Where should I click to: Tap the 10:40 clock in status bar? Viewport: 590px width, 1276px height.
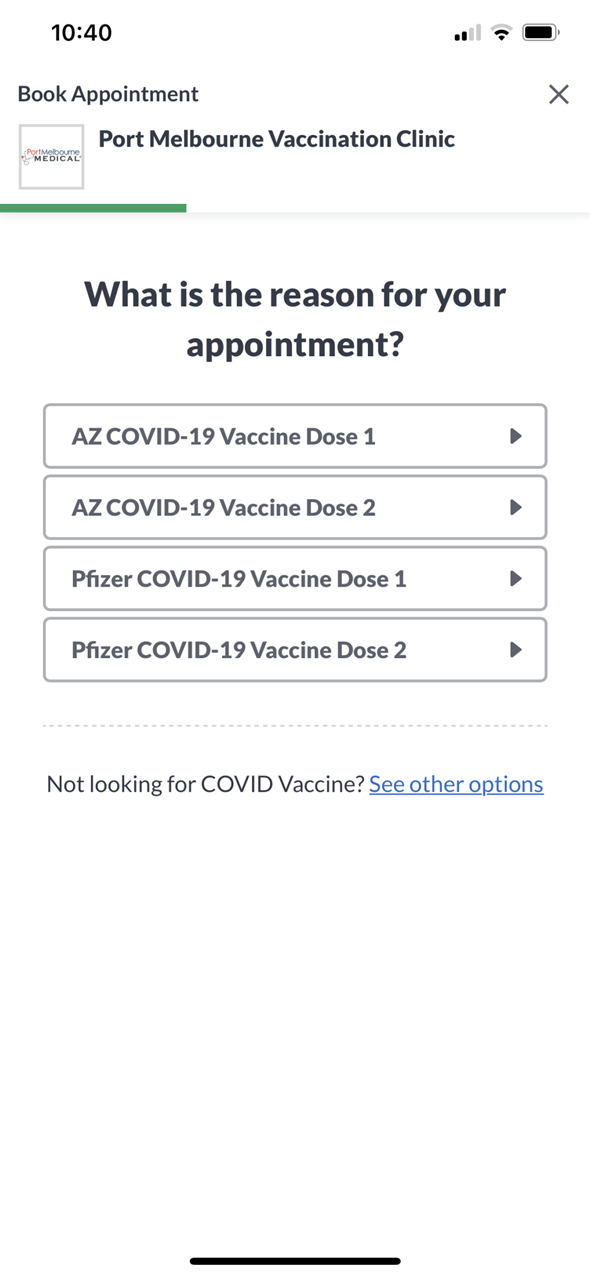(x=81, y=33)
